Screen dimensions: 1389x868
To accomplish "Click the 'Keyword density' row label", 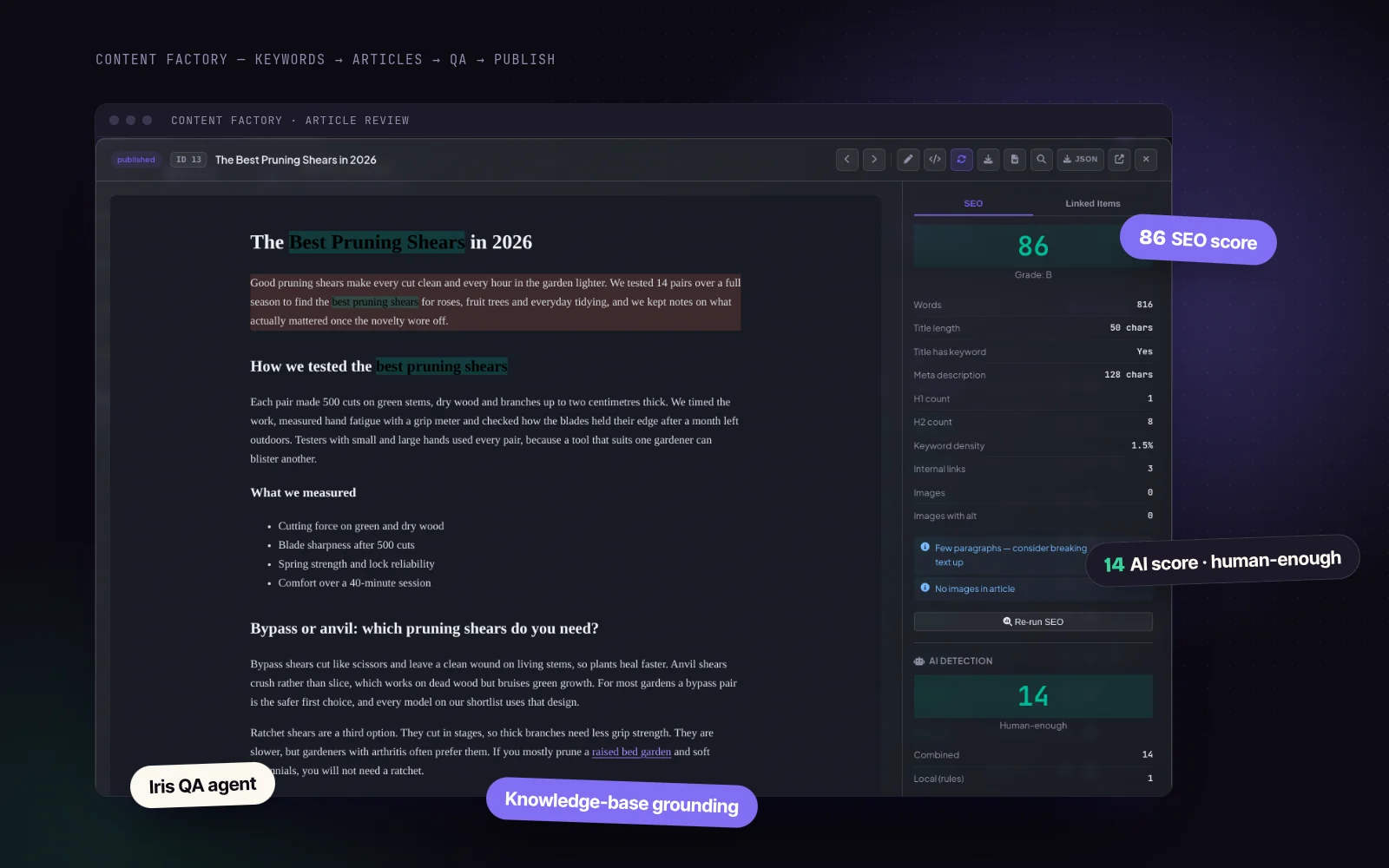I will [x=949, y=446].
